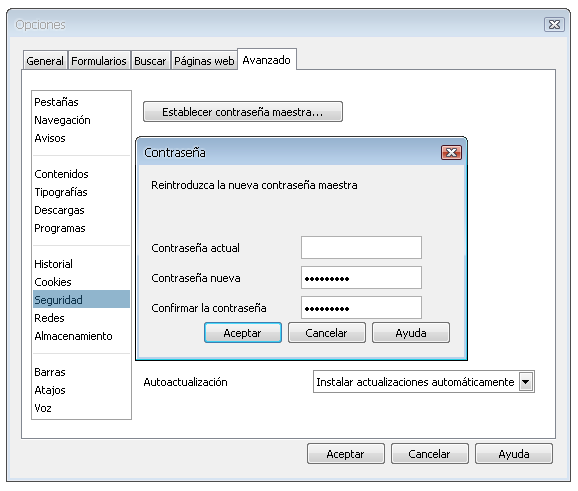Open the Formularios tab

click(99, 60)
